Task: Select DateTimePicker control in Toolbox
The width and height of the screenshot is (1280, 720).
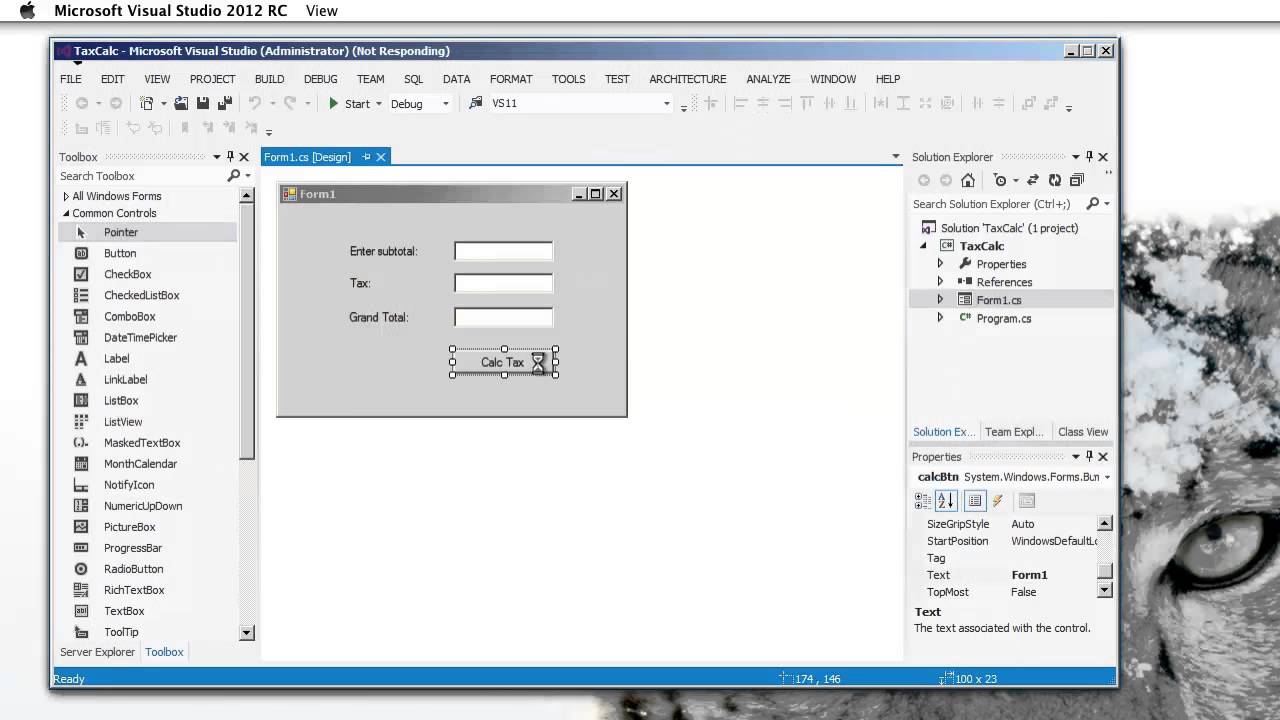Action: tap(147, 337)
